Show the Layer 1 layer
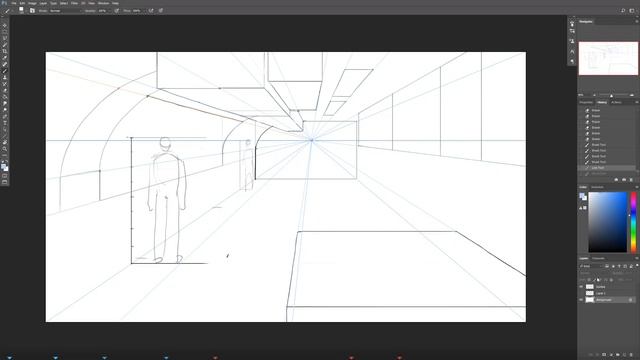This screenshot has width=640, height=360. [581, 293]
